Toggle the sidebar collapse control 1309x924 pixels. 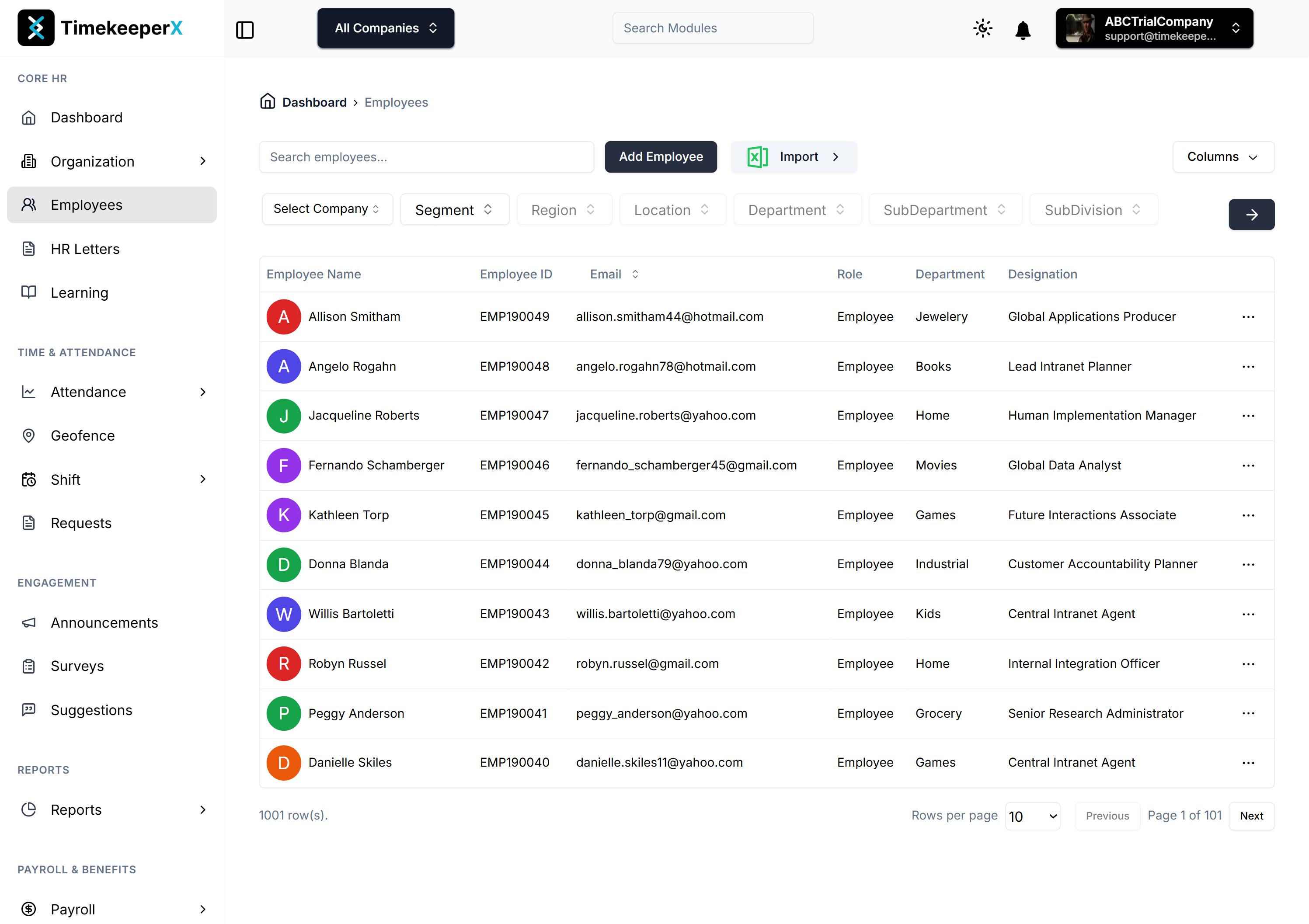tap(244, 30)
